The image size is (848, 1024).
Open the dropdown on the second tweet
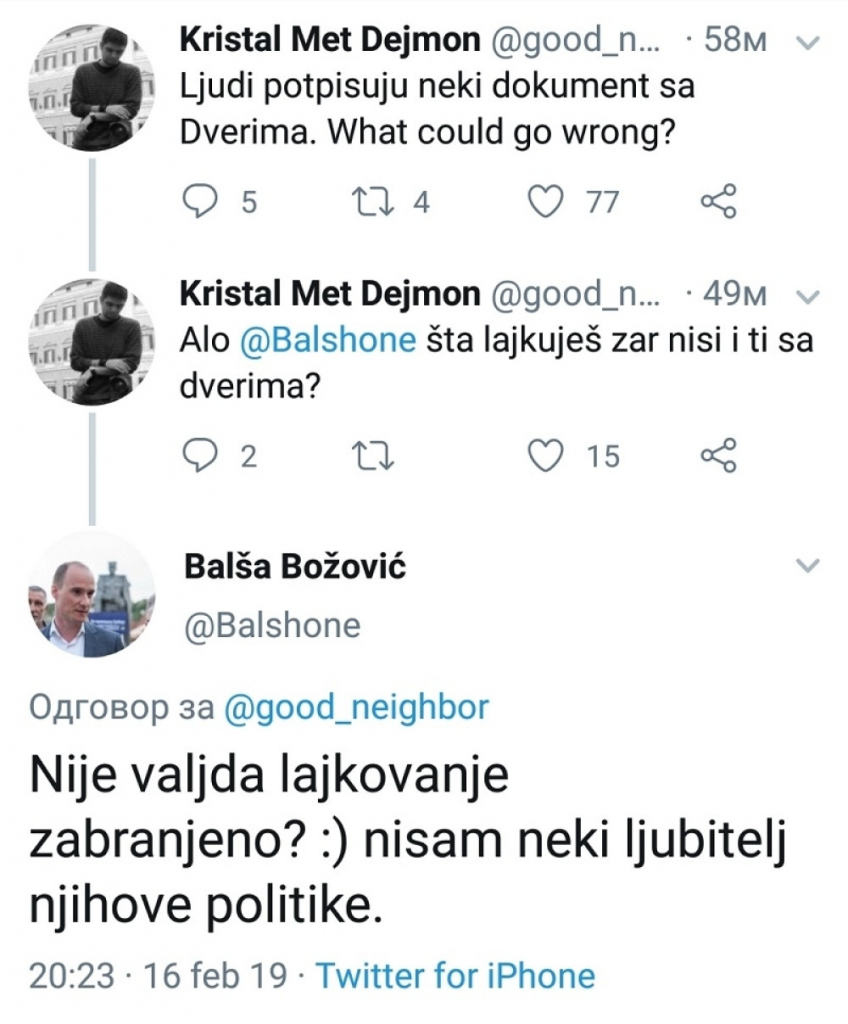point(806,293)
